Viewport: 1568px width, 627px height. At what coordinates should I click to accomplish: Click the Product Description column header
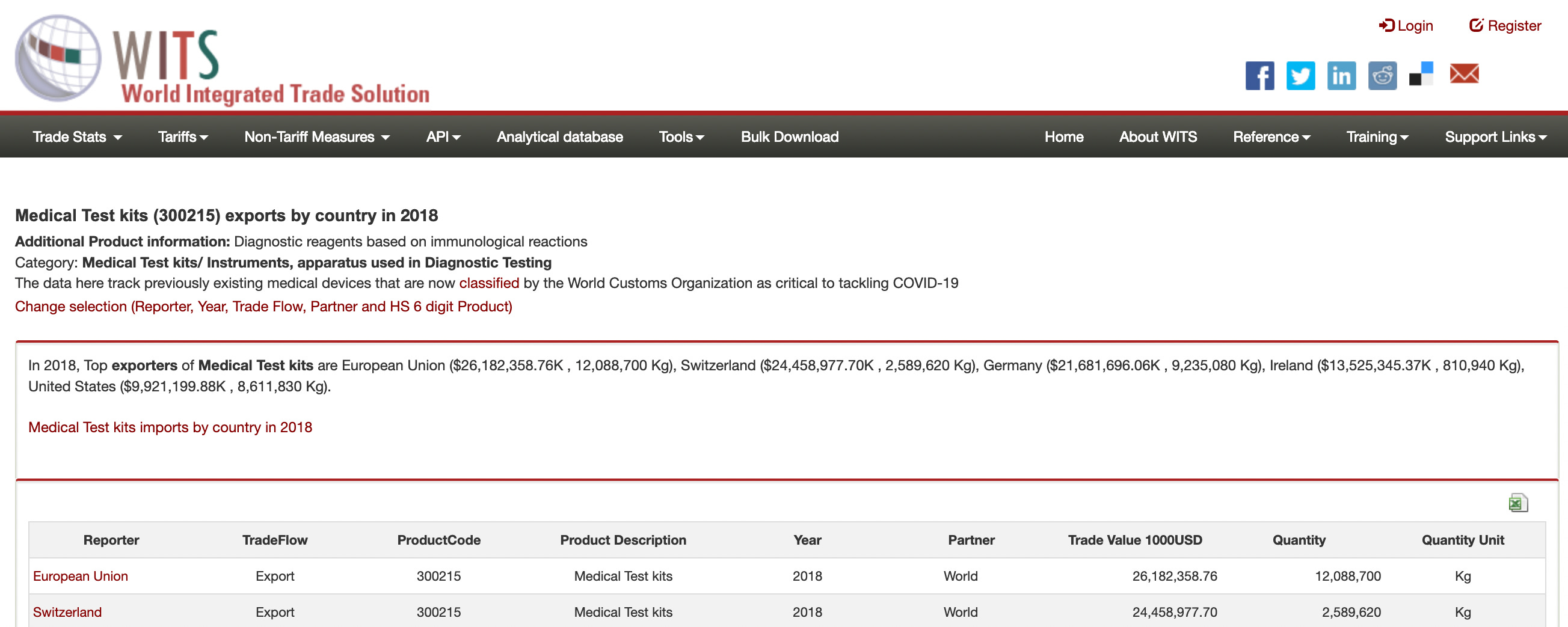[623, 540]
